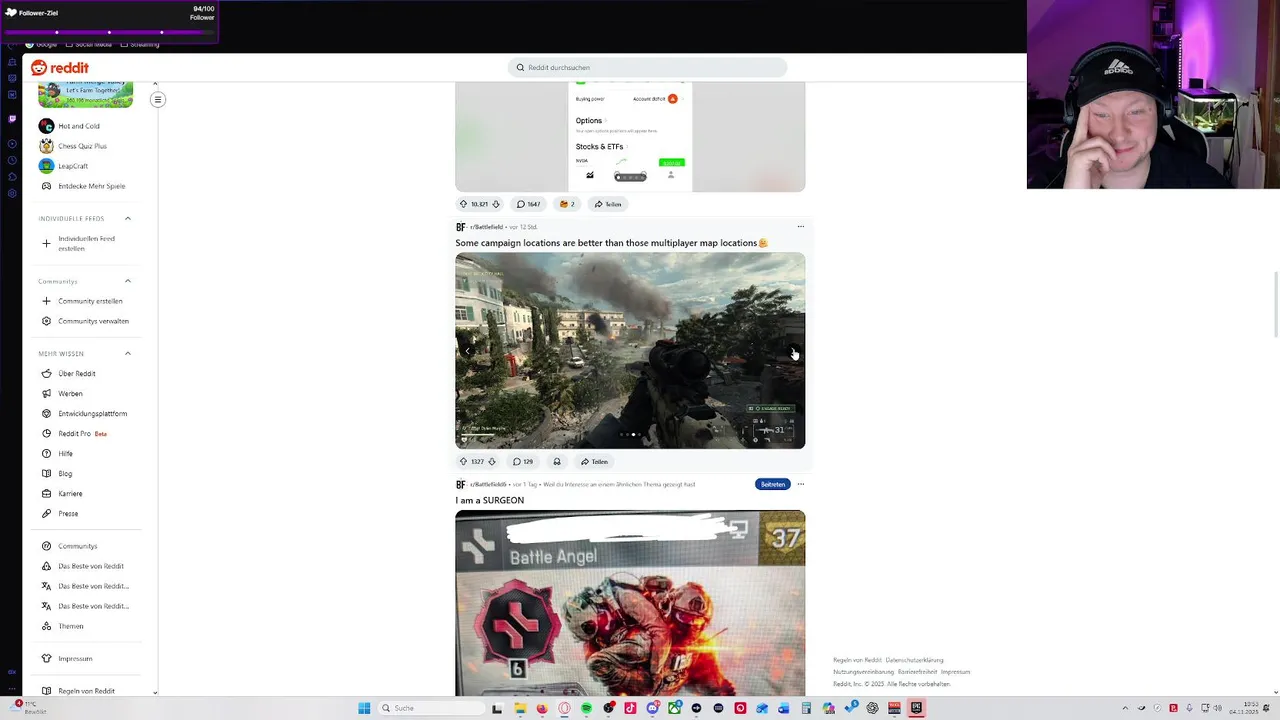This screenshot has width=1280, height=720.
Task: Downvote the Battlefield post with 1327 votes
Action: [x=491, y=462]
